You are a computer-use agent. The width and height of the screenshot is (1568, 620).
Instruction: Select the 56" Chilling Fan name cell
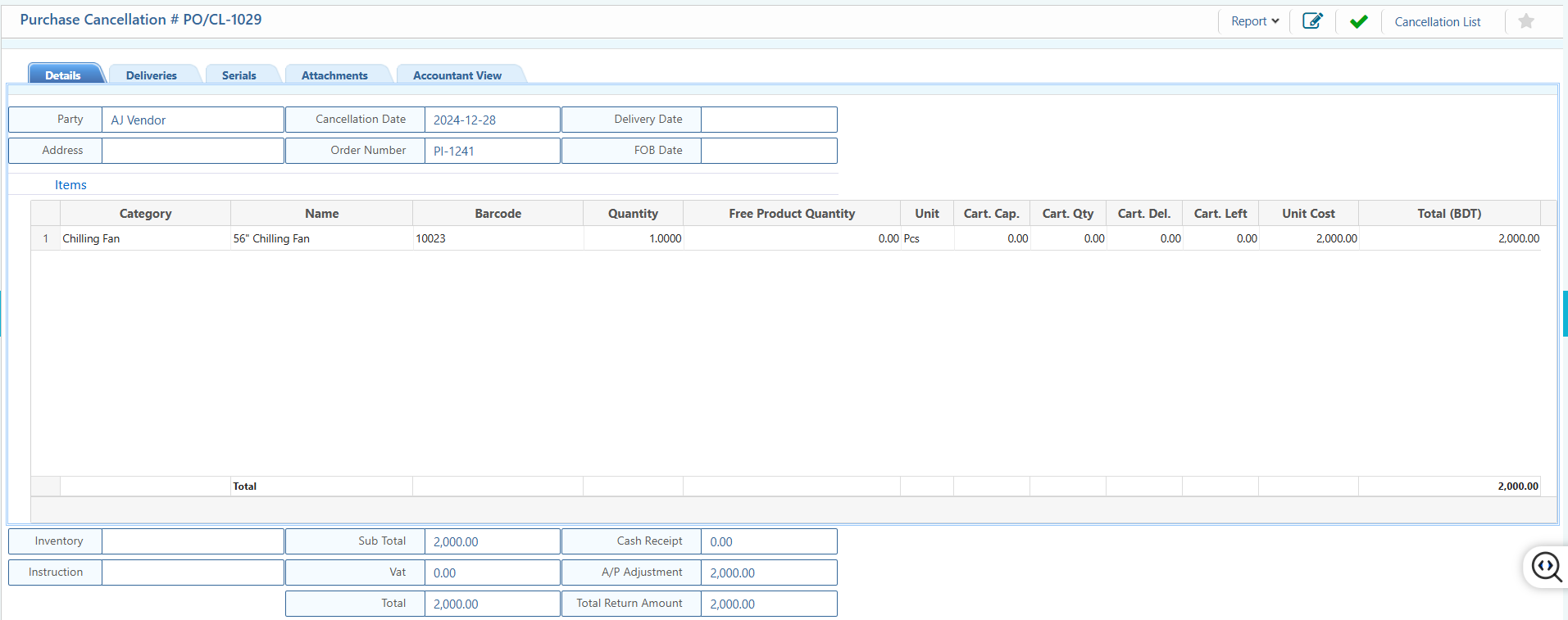coord(321,238)
